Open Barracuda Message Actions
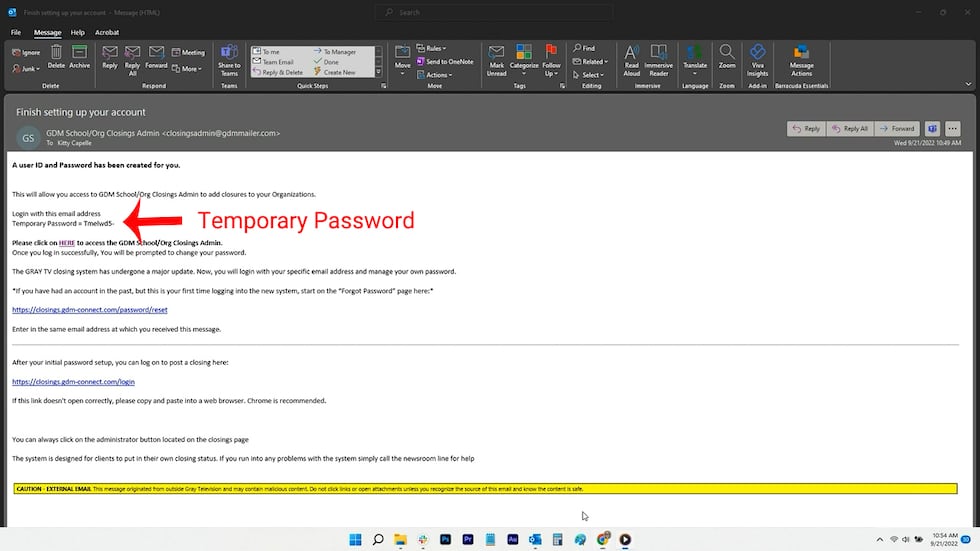The height and width of the screenshot is (551, 980). 801,58
